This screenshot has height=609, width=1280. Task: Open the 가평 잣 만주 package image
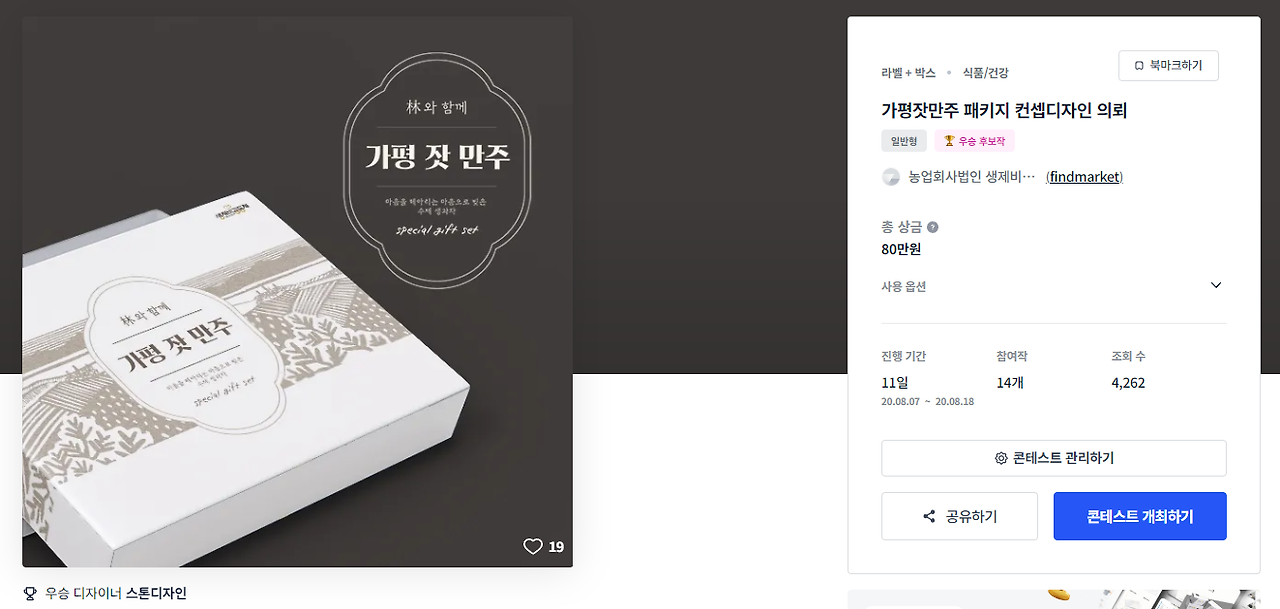[298, 292]
